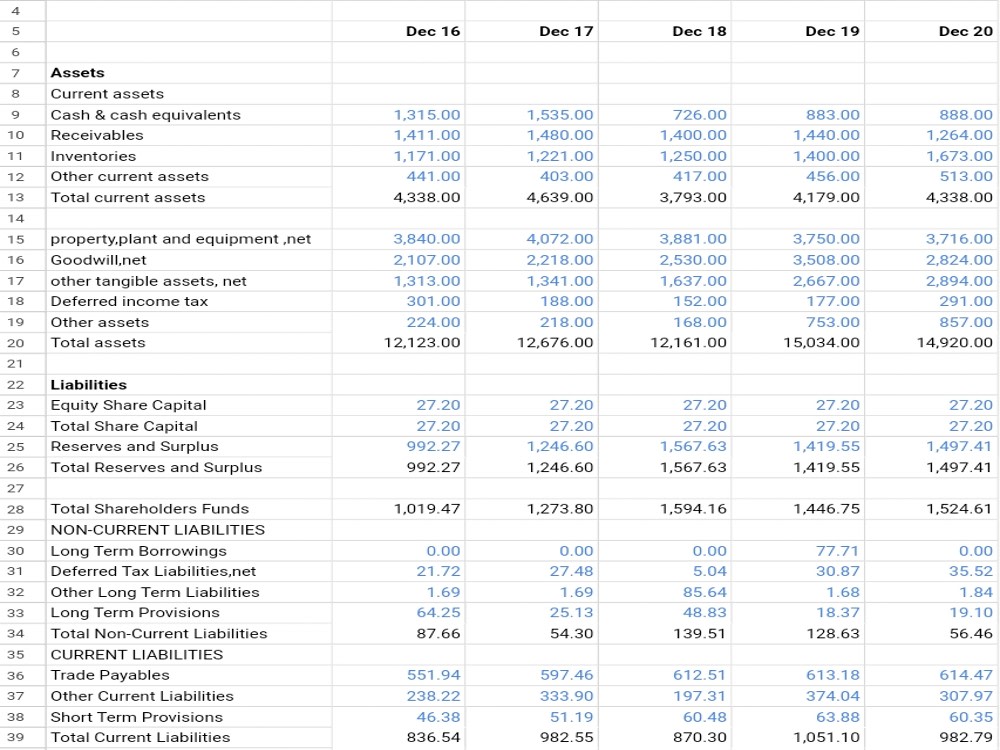Click Dec 17 receivables value 1,480.00
The image size is (1000, 750).
pyautogui.click(x=560, y=135)
